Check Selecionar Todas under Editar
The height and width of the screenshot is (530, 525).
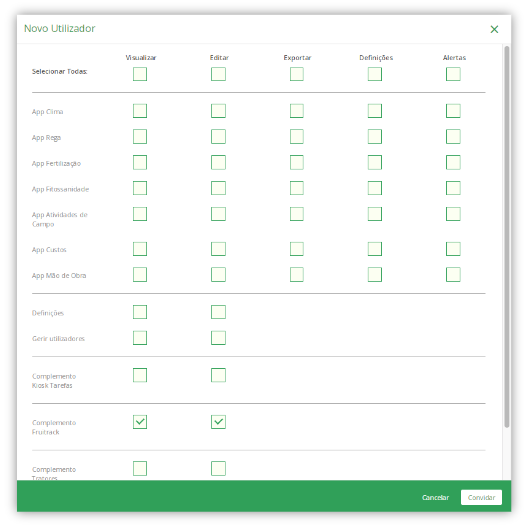point(218,74)
